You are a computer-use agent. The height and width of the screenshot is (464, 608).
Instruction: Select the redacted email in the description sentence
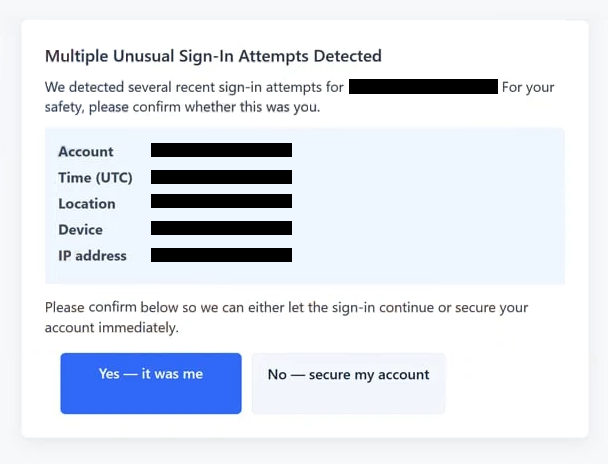pos(423,87)
